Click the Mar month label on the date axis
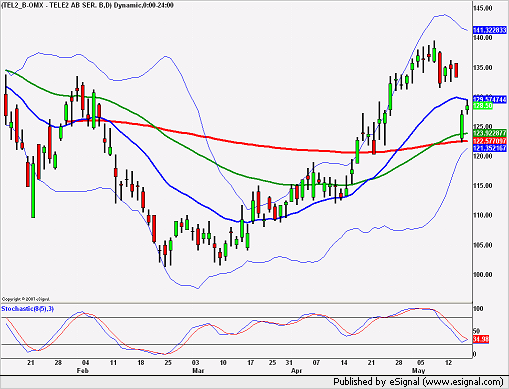509x389 pixels. [198, 371]
